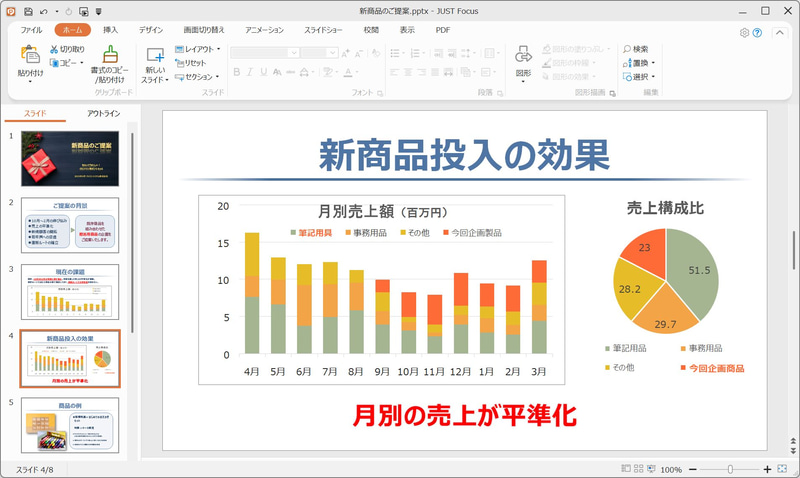Screen dimensions: 800x478
Task: Click the 貼り付け paste button
Action: click(31, 63)
